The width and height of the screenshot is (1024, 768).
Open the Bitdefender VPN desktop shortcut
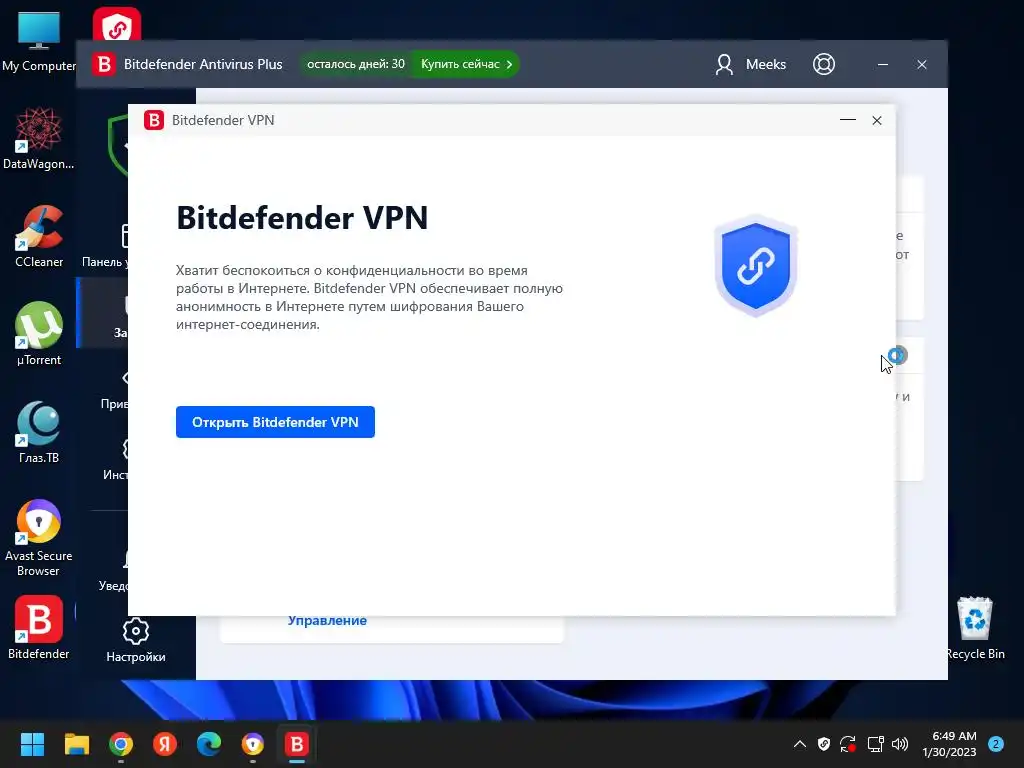(117, 25)
